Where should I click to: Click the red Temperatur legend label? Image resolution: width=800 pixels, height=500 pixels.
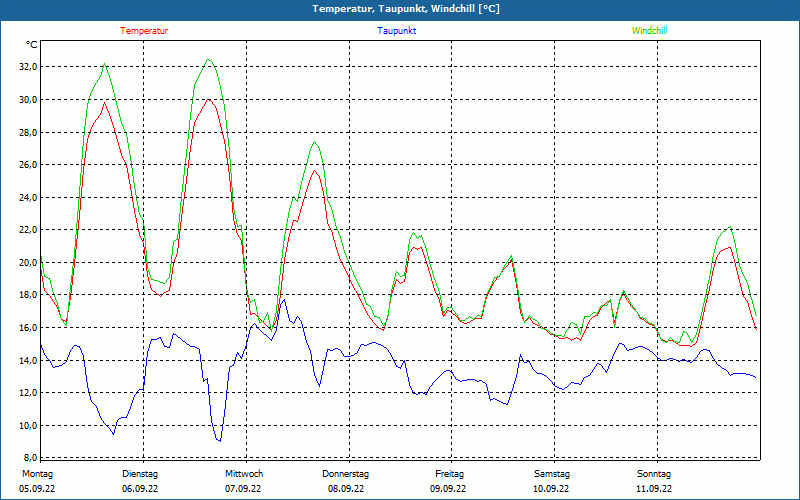tap(144, 31)
